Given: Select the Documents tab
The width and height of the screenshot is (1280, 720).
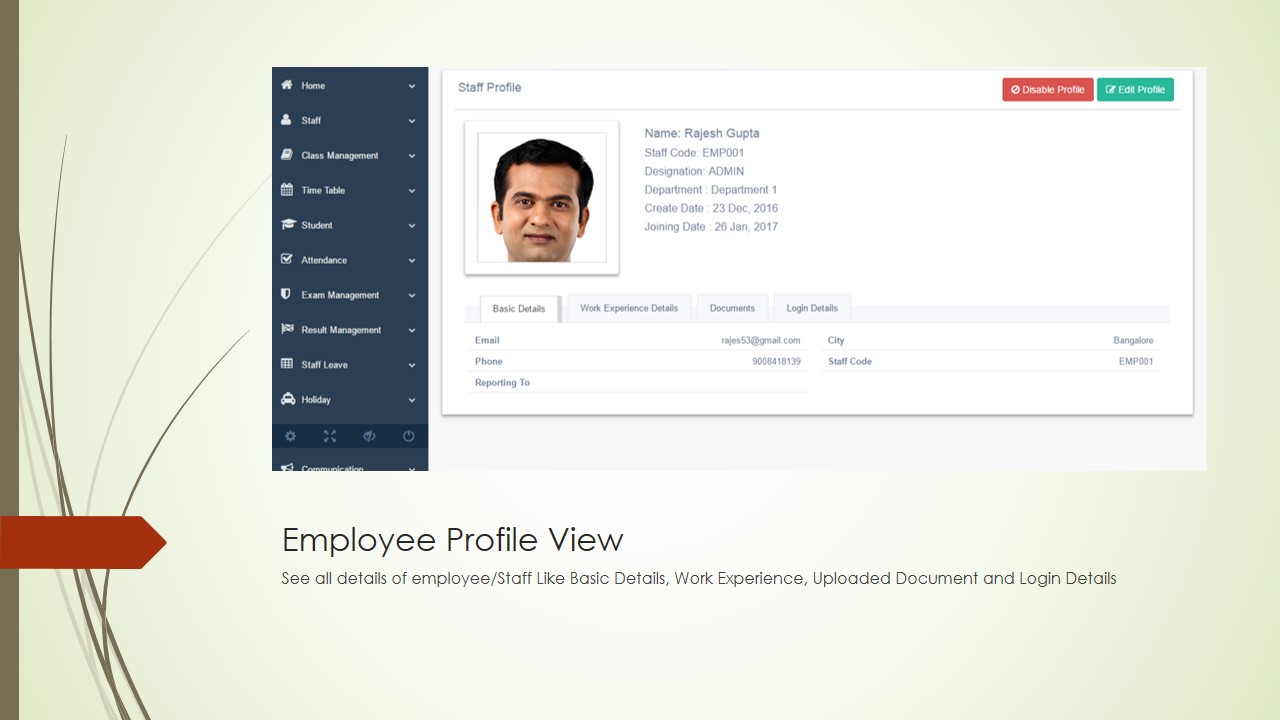Looking at the screenshot, I should click(x=732, y=308).
